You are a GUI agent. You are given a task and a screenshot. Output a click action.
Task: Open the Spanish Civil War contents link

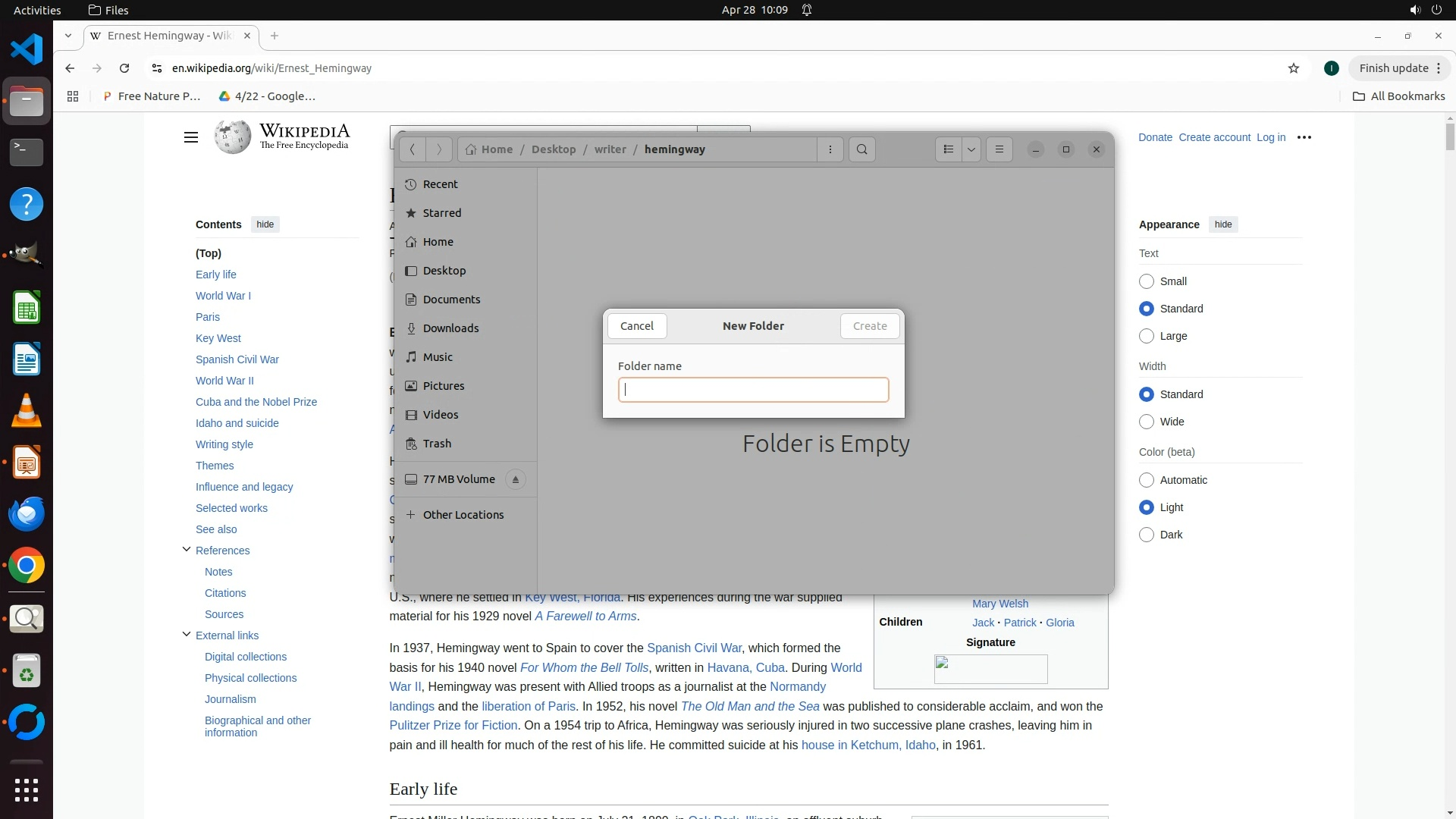tap(237, 359)
